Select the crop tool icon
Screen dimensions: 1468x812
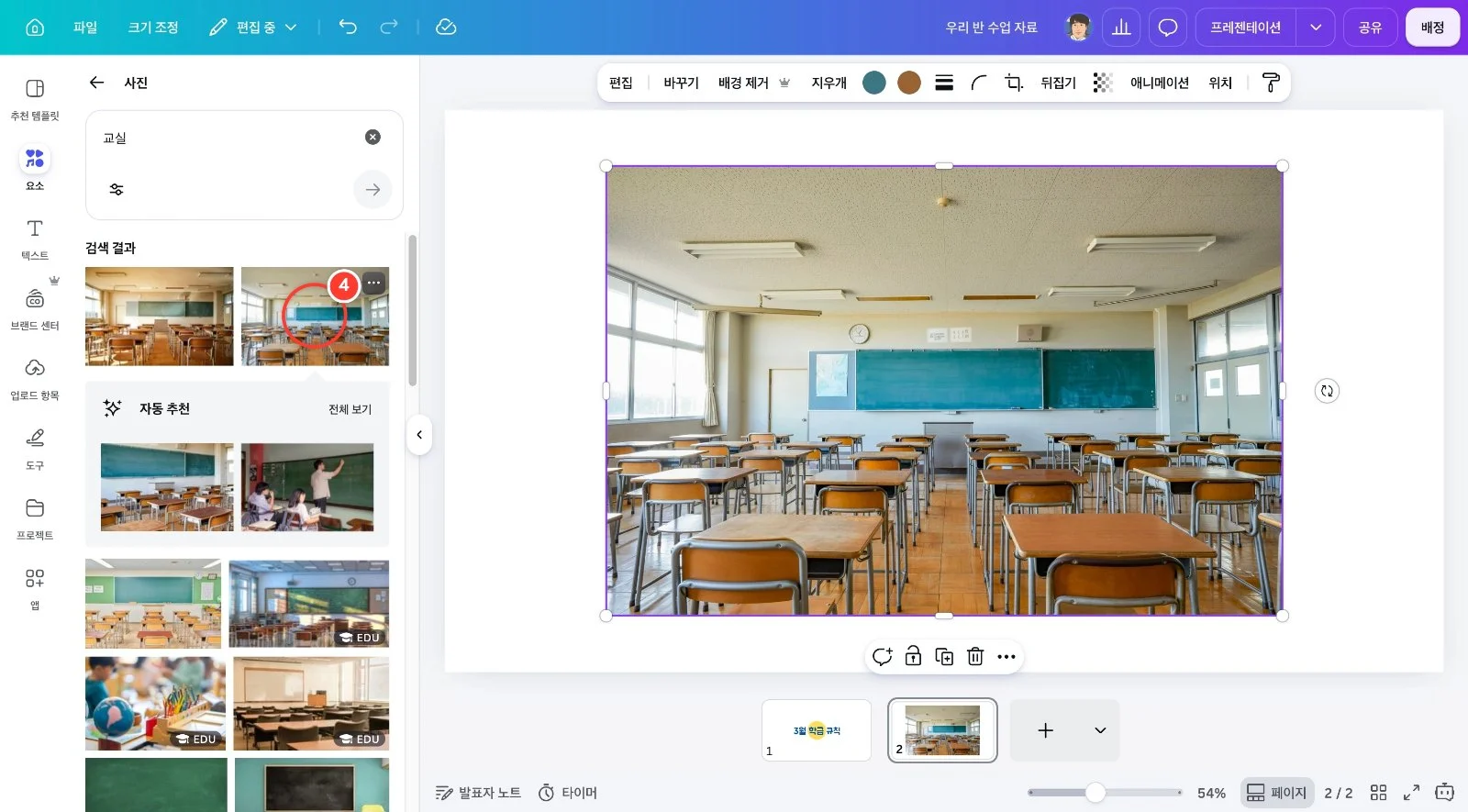1014,83
